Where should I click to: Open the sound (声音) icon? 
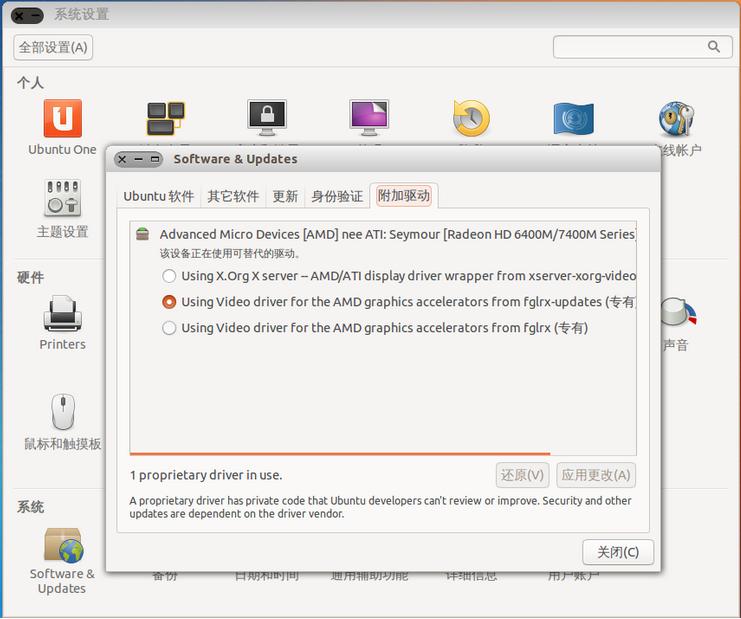tap(679, 314)
